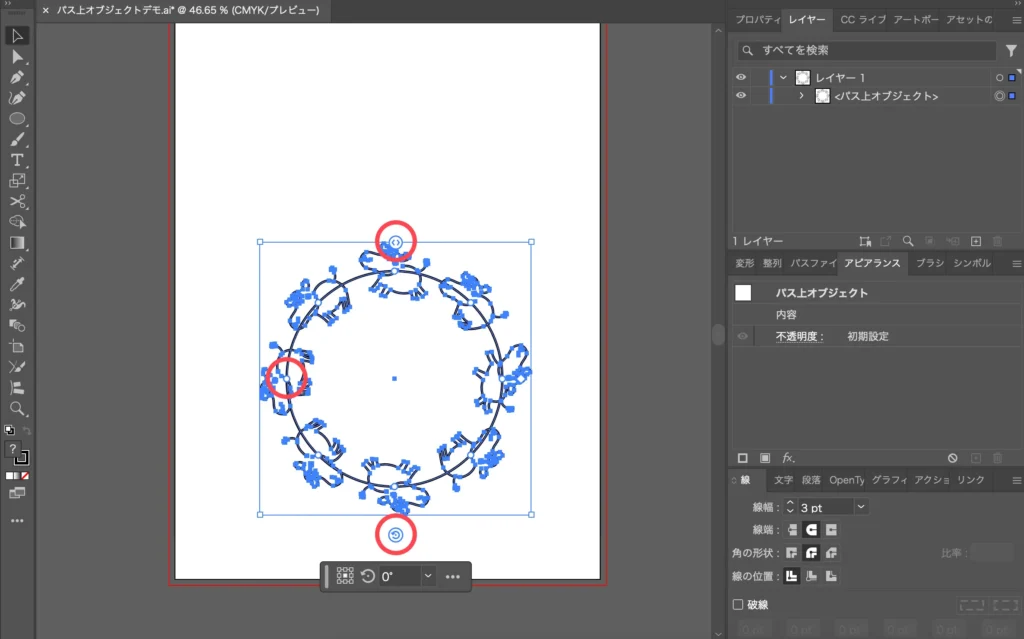Select the Direct Selection tool
Viewport: 1024px width, 639px height.
tap(17, 57)
